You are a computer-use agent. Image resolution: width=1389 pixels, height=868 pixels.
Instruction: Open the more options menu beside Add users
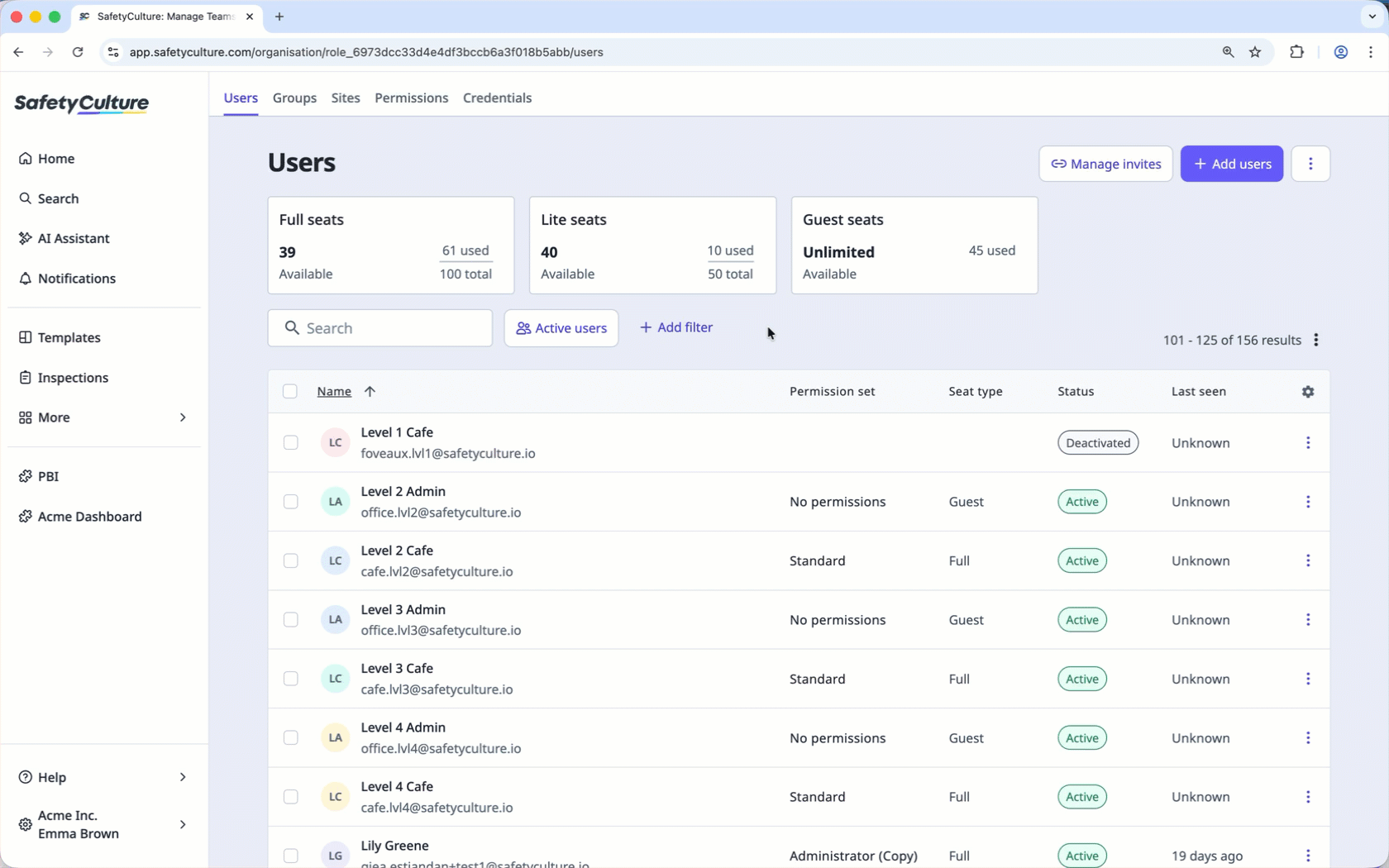point(1310,164)
